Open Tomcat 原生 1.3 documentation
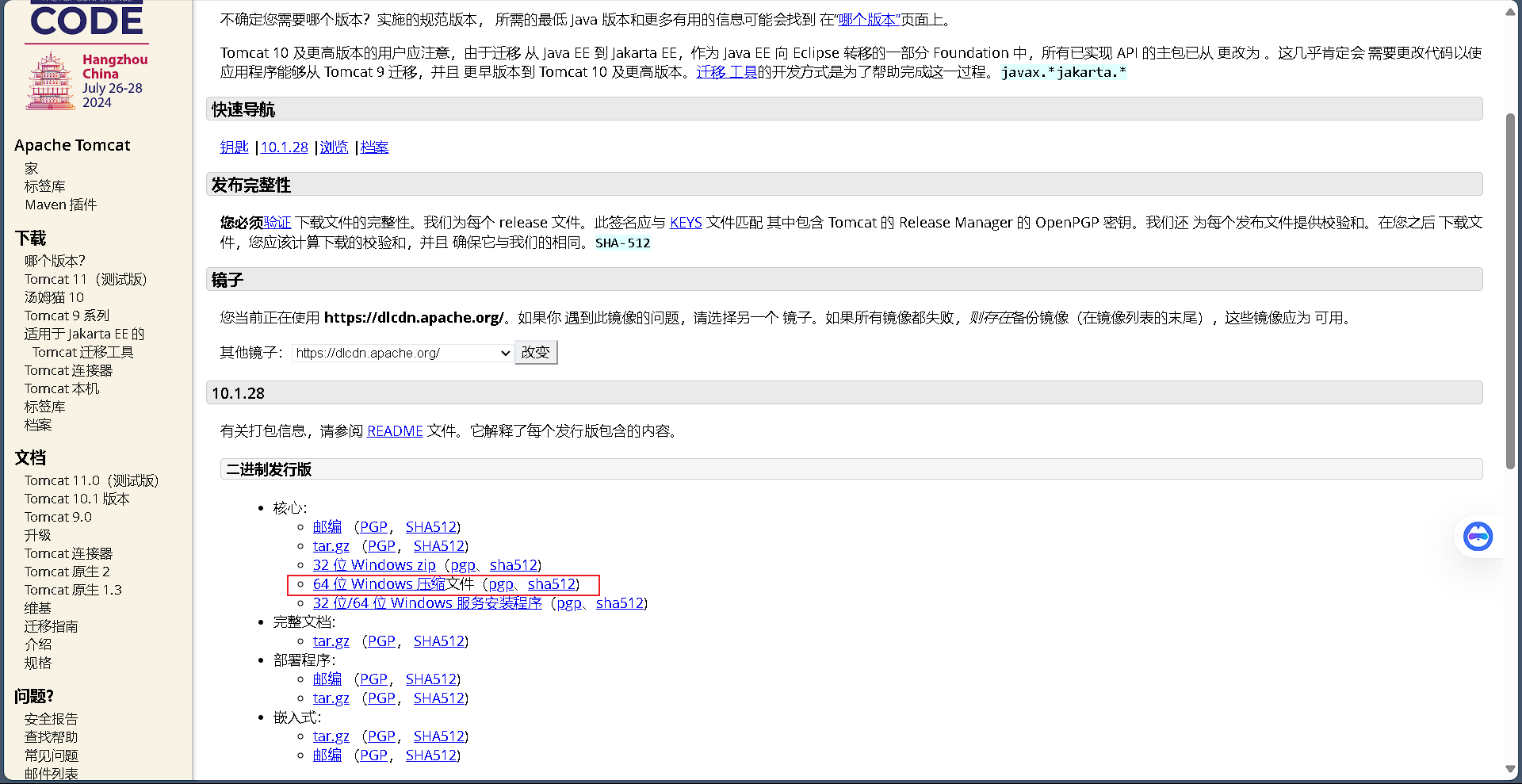The height and width of the screenshot is (784, 1522). (x=73, y=591)
